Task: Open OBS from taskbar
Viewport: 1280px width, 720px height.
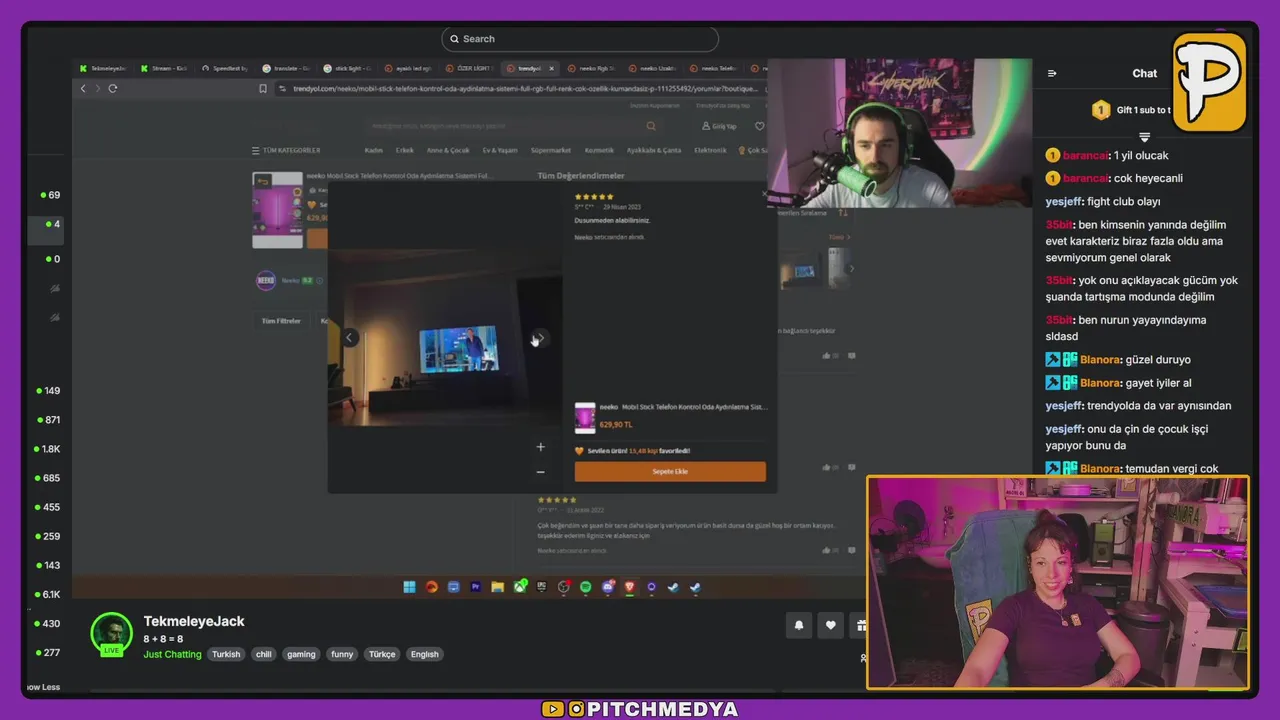Action: coord(564,587)
